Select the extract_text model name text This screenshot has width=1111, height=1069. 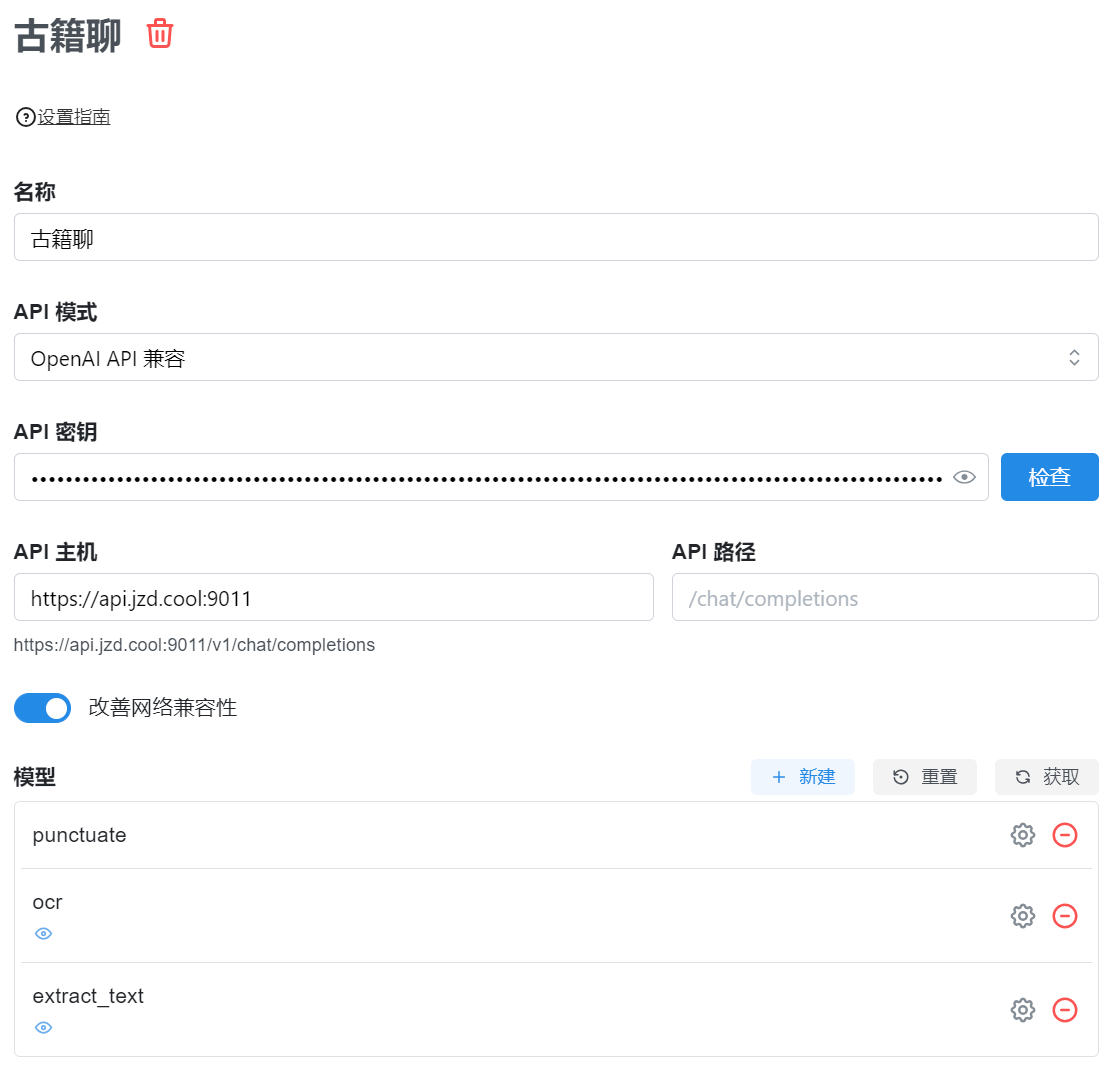tap(88, 996)
